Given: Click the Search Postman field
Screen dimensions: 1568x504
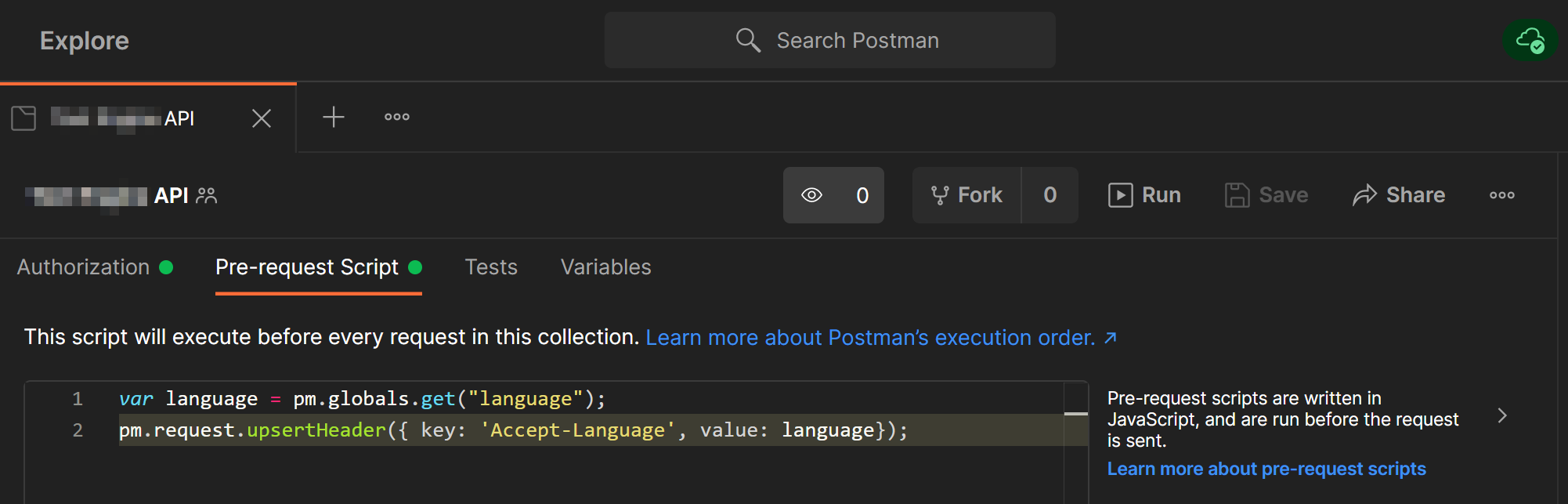Looking at the screenshot, I should pos(829,40).
